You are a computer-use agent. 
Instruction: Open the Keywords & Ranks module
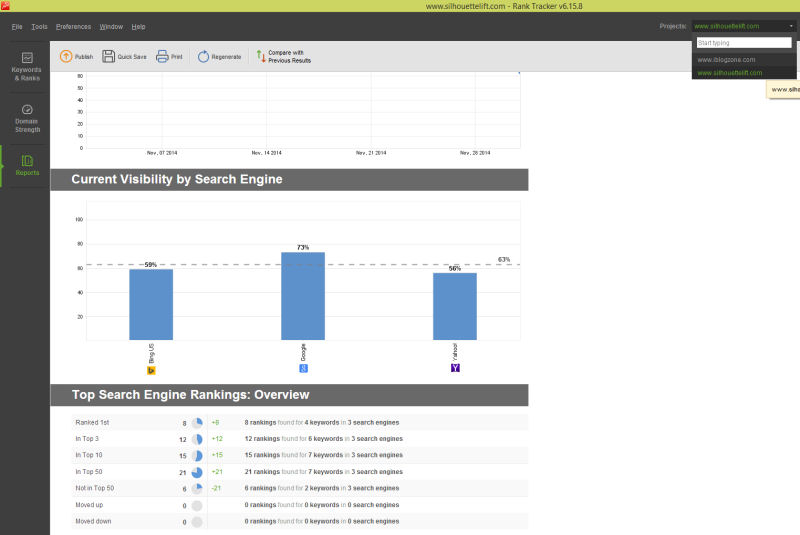click(x=27, y=67)
